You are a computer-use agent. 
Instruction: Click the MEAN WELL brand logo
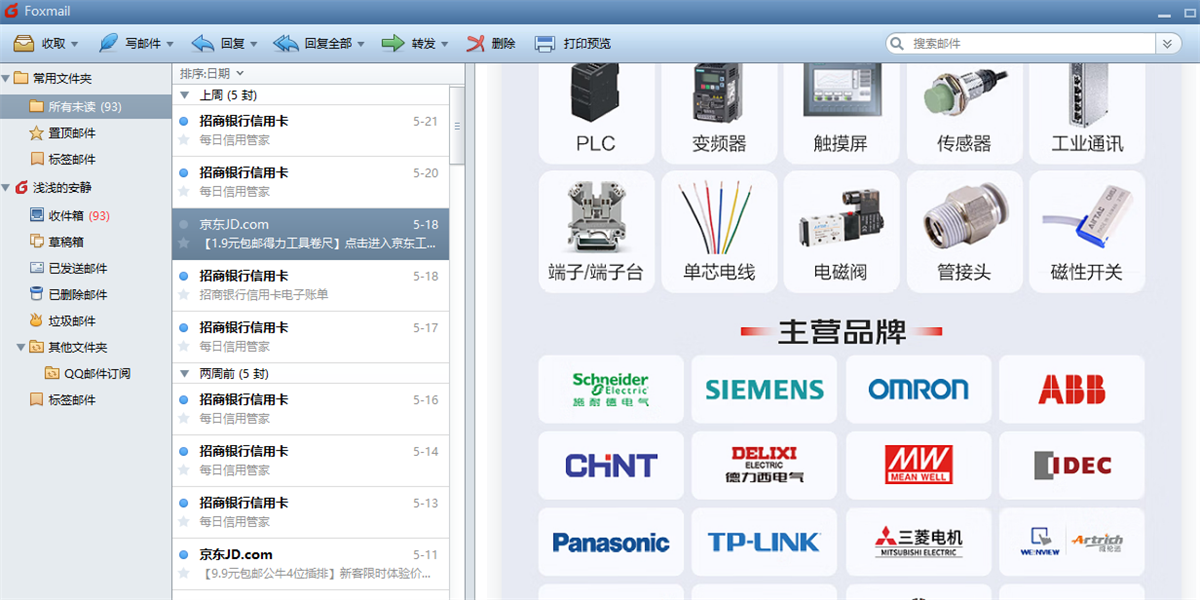point(918,466)
